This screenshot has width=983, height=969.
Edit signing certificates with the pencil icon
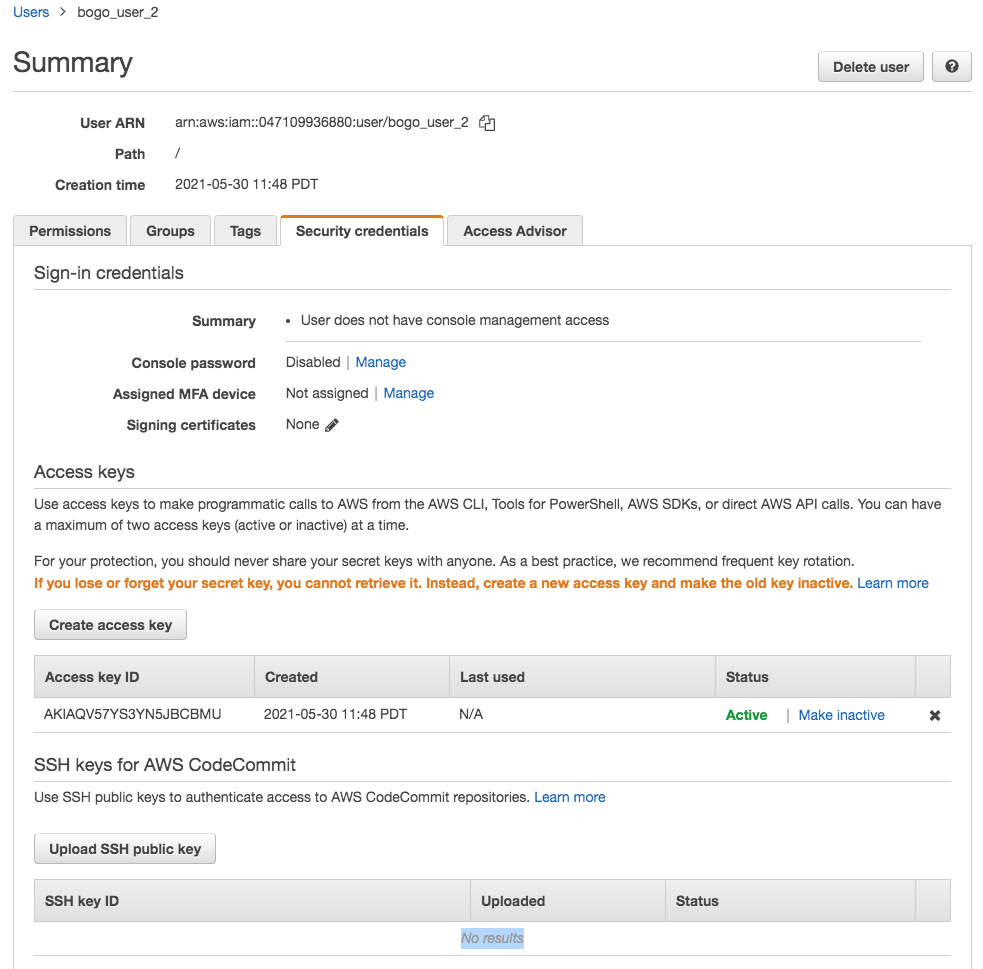pyautogui.click(x=332, y=425)
